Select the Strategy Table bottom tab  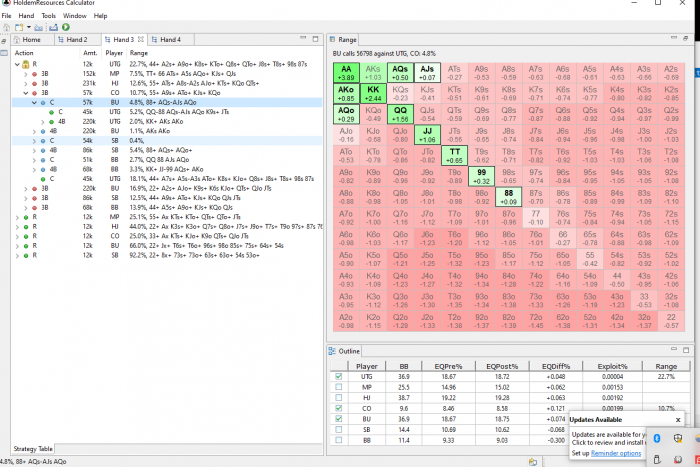(x=33, y=449)
